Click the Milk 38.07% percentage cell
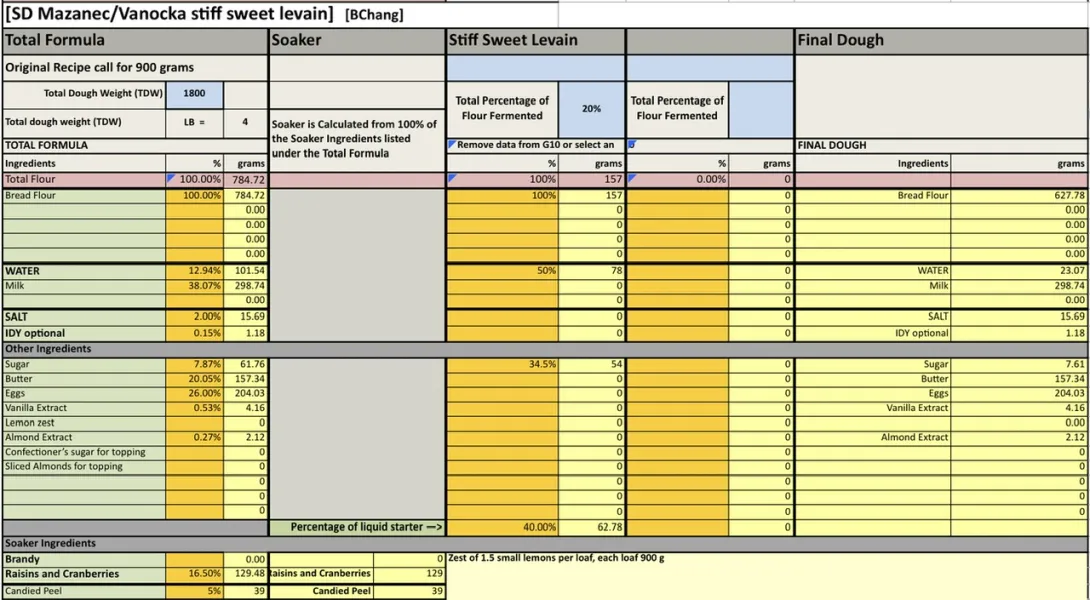The image size is (1090, 600). point(195,285)
